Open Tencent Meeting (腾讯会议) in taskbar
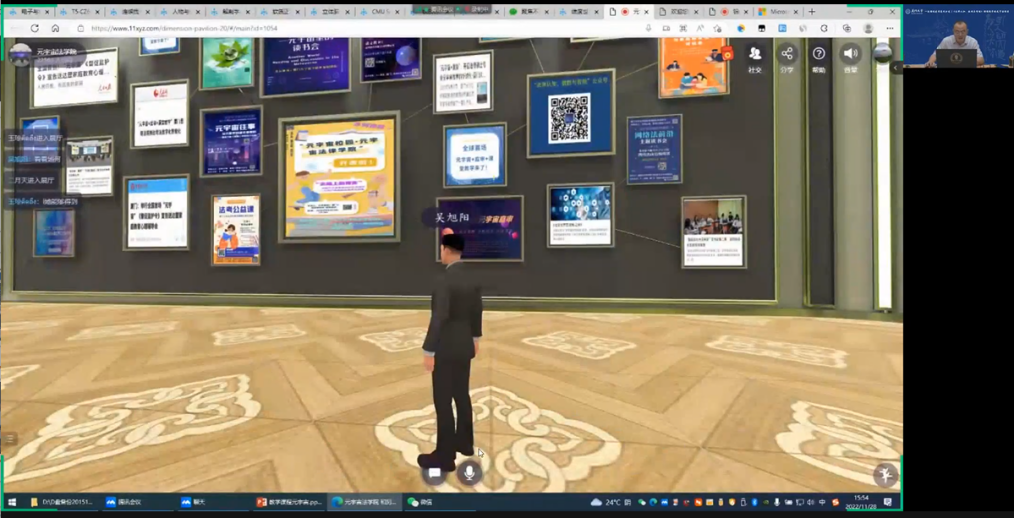Viewport: 1014px width, 518px height. click(124, 502)
